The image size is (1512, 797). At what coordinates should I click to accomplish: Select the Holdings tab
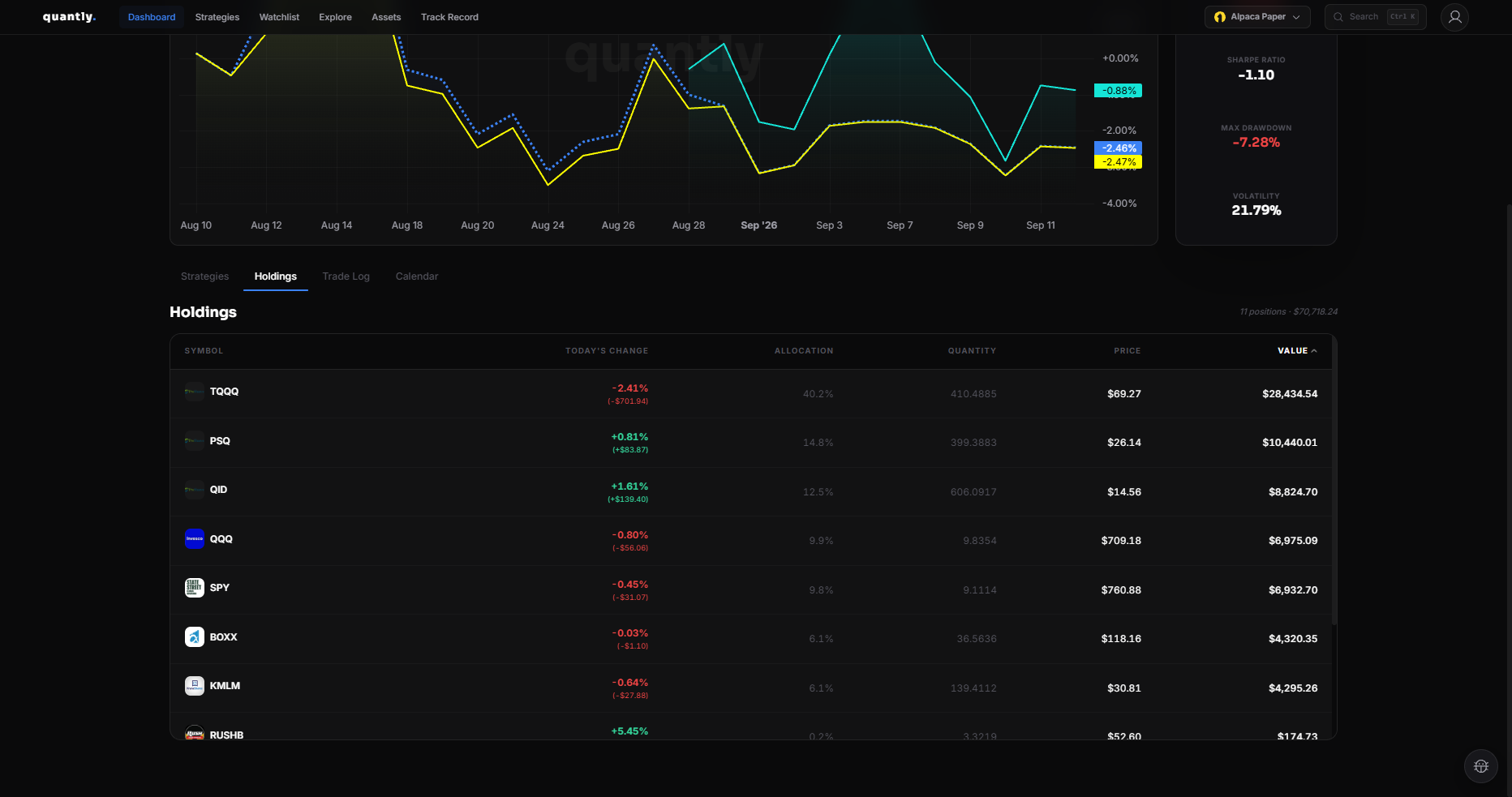click(276, 276)
